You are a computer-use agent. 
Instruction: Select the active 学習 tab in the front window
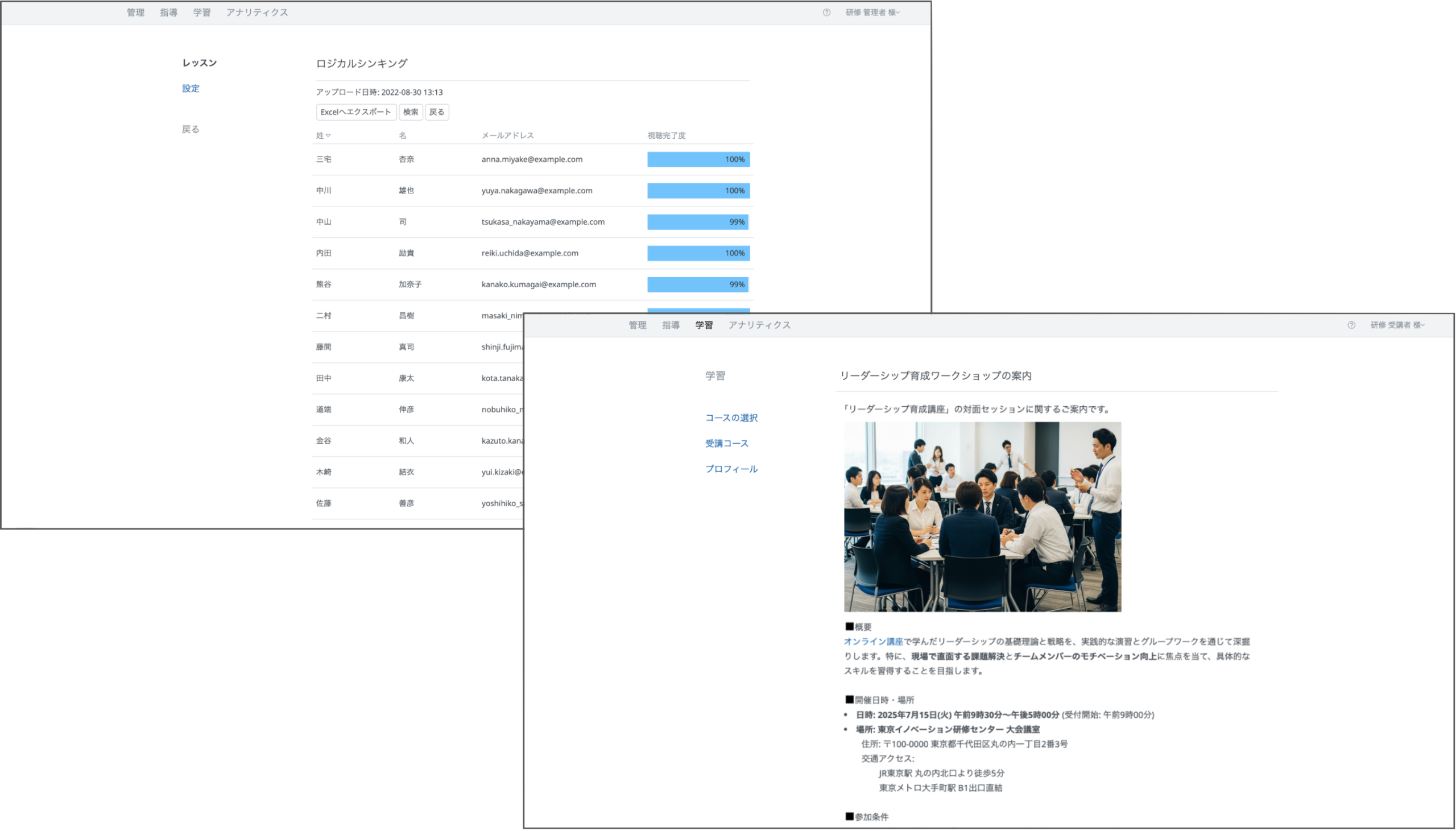click(x=704, y=325)
